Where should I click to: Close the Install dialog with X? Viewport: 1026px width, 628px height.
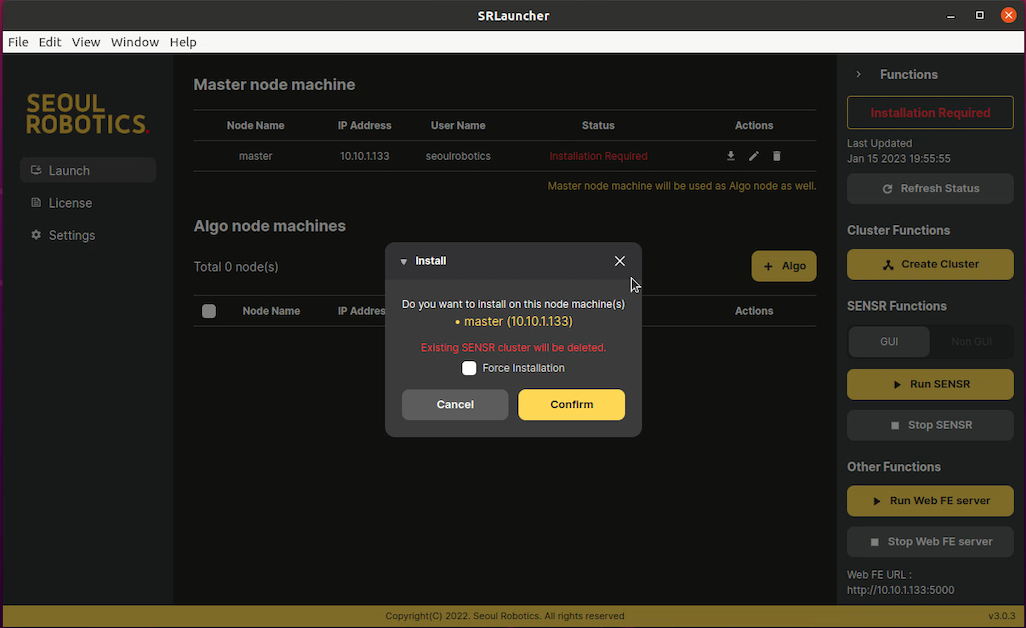620,261
